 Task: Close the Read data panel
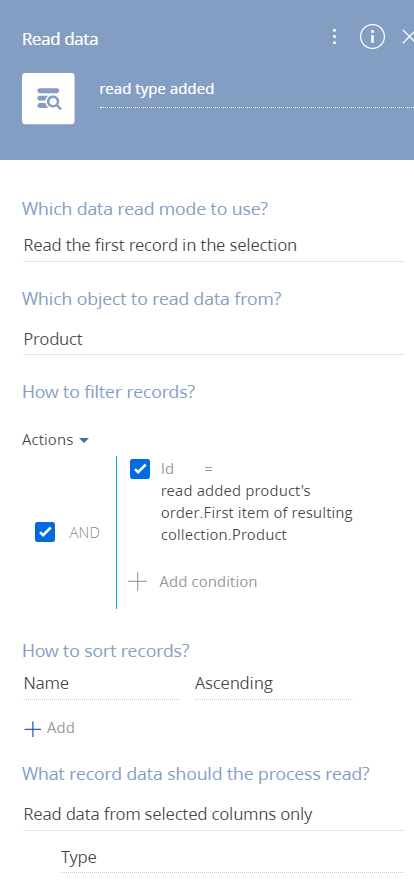(407, 37)
